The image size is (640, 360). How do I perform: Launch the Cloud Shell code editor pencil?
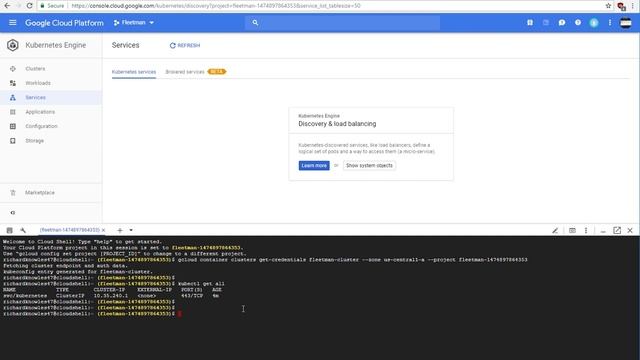[555, 231]
